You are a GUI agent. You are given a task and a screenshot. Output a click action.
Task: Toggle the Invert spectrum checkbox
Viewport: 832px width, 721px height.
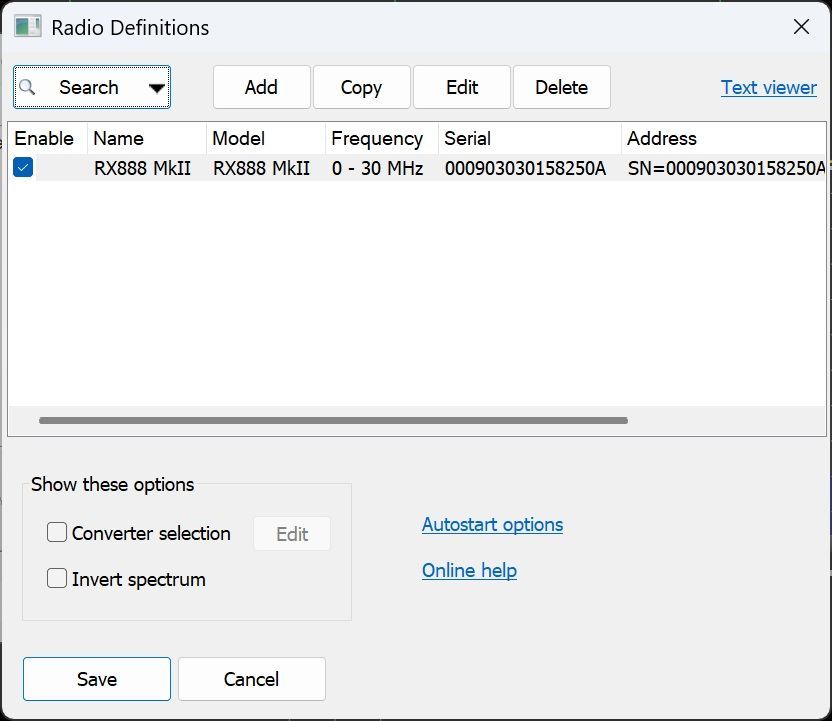pyautogui.click(x=57, y=579)
